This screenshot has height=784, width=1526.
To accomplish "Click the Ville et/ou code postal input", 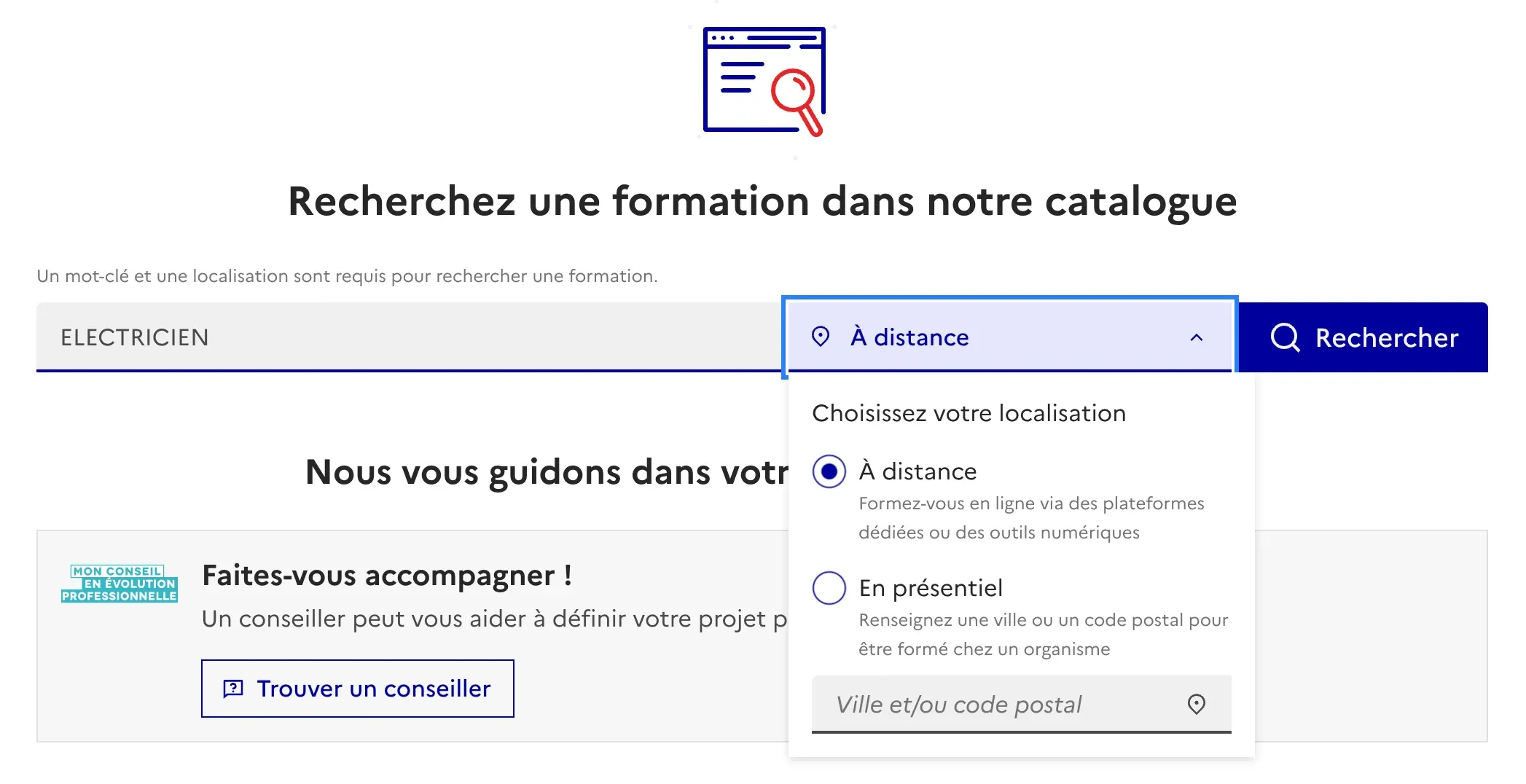I will (984, 704).
